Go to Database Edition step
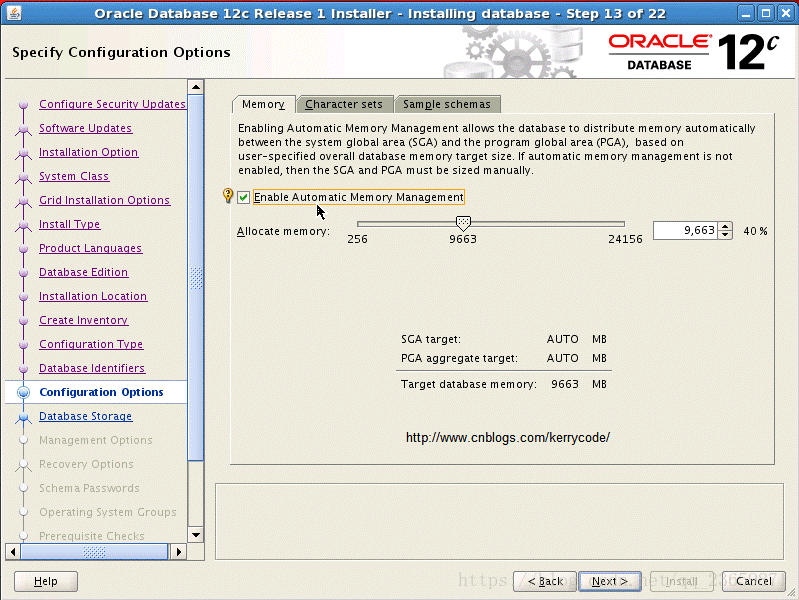This screenshot has height=600, width=799. coord(84,272)
